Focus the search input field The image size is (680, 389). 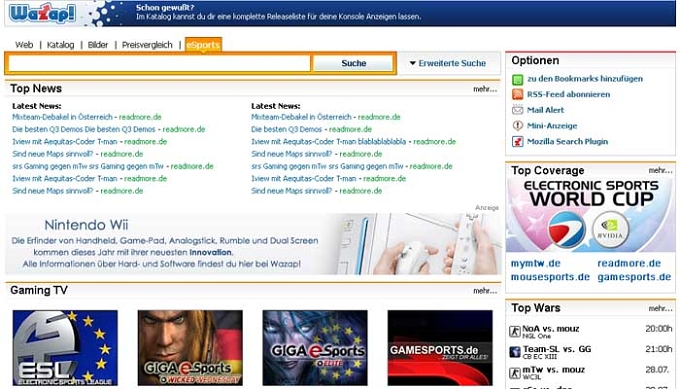click(x=159, y=63)
